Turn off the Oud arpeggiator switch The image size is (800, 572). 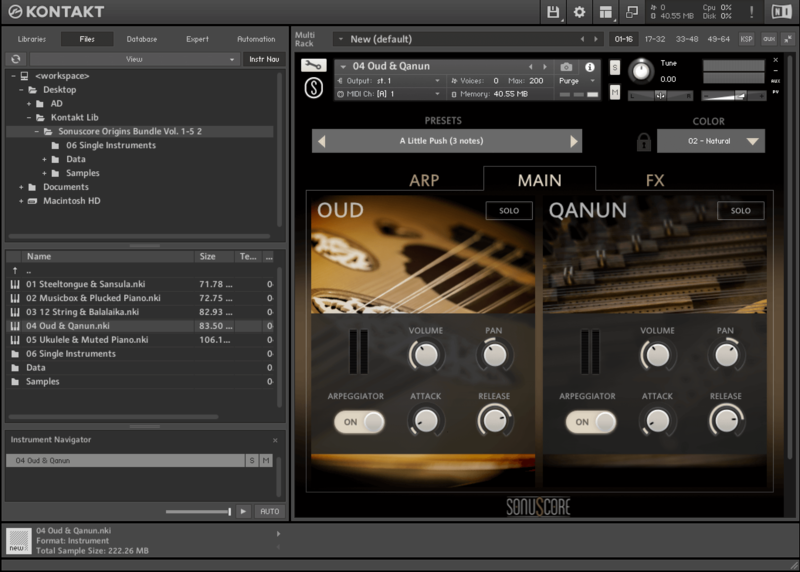pyautogui.click(x=359, y=422)
